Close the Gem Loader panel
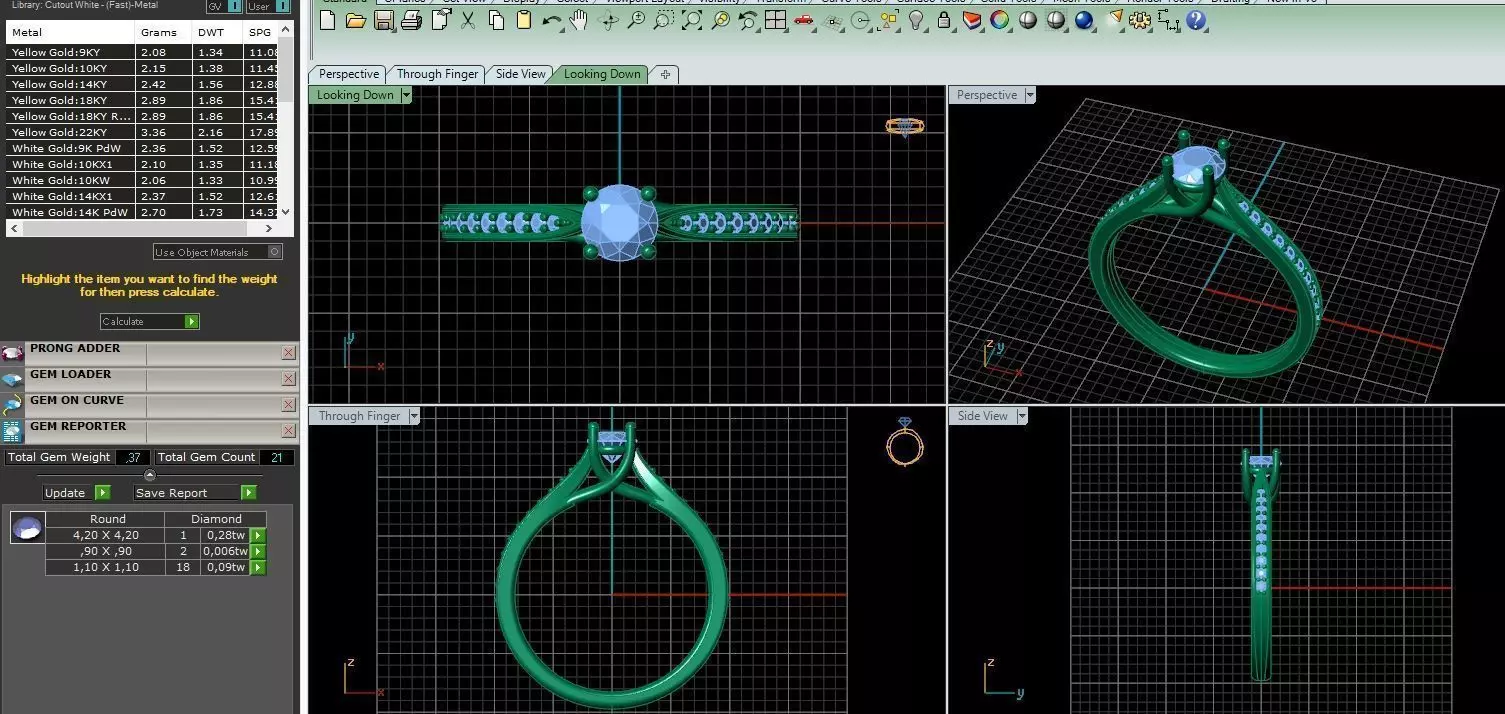This screenshot has width=1505, height=714. click(289, 379)
